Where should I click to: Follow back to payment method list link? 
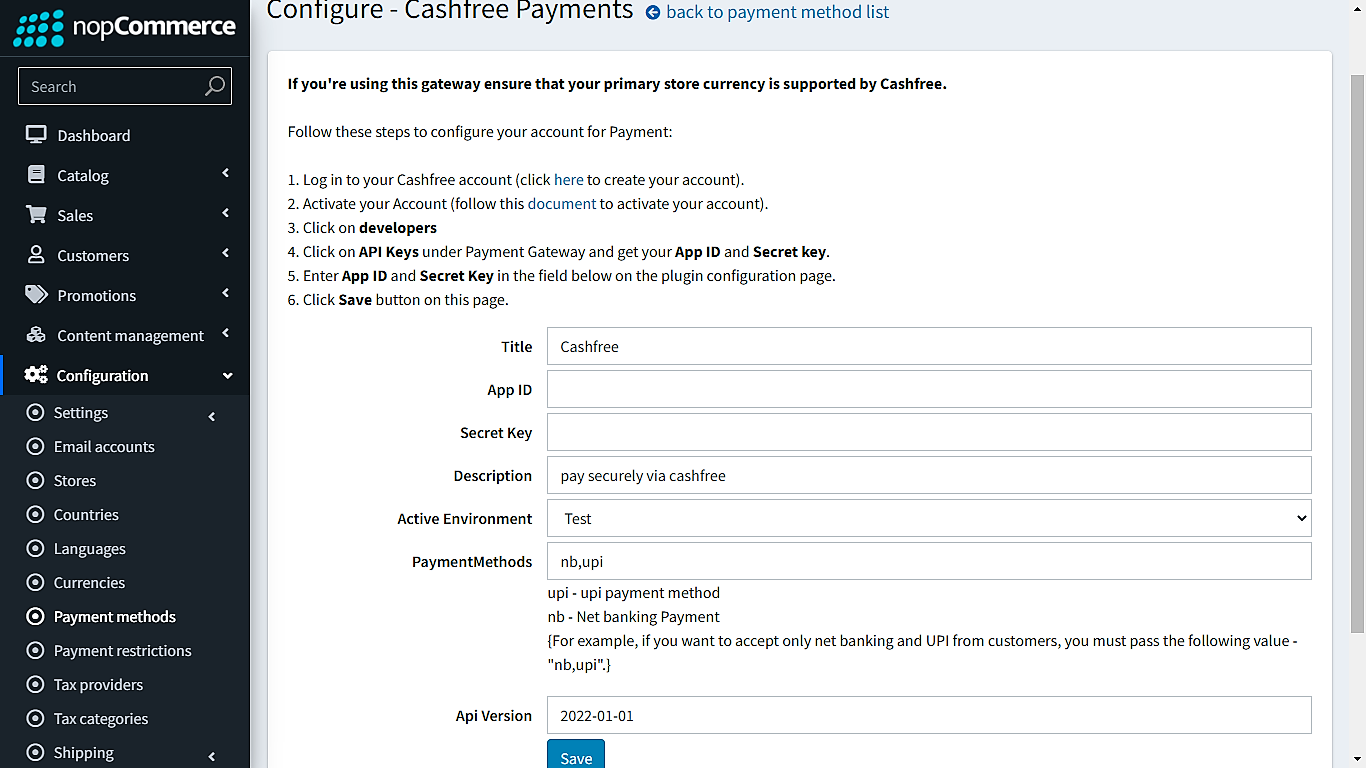(777, 12)
